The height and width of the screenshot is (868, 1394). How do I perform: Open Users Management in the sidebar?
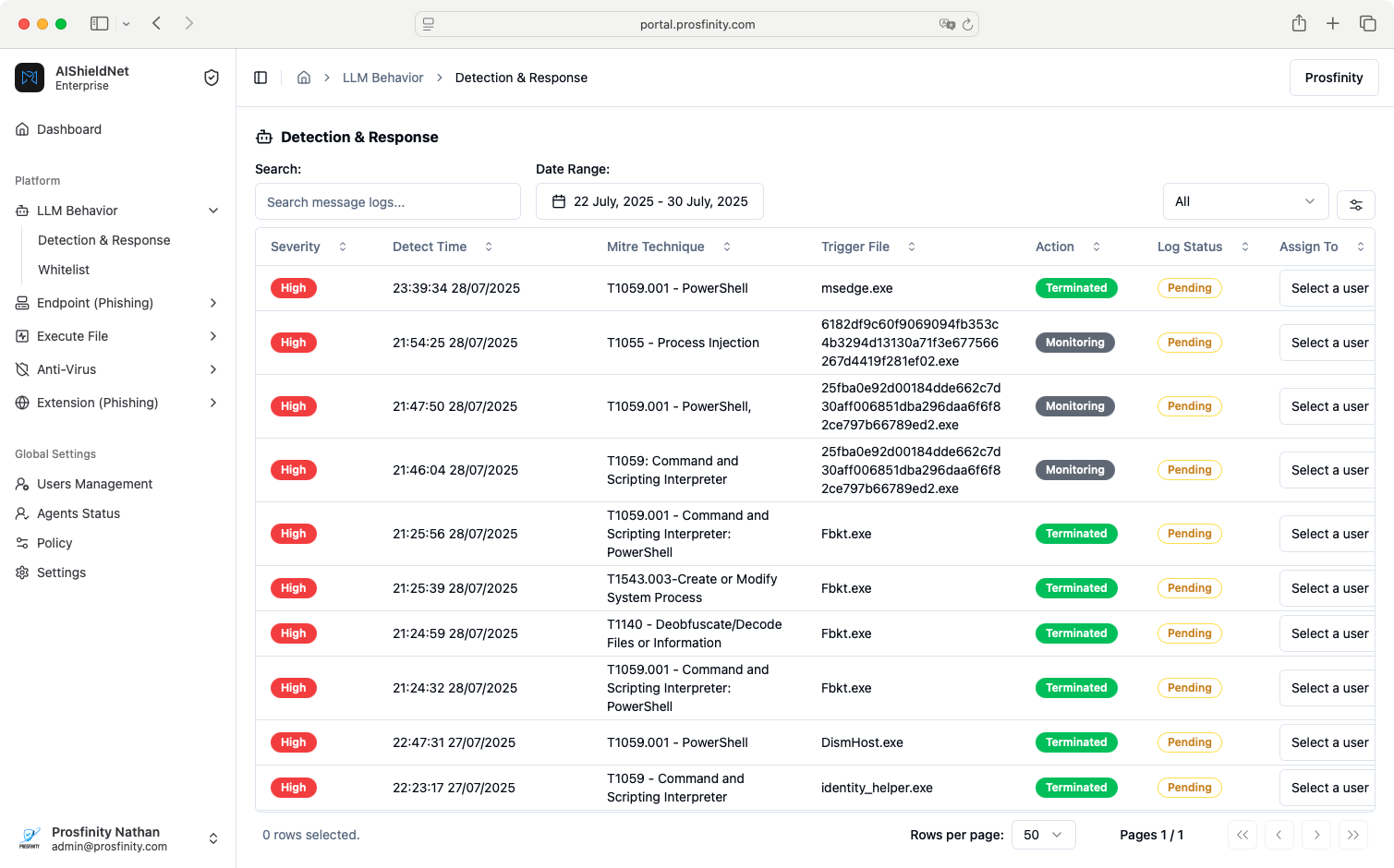click(94, 484)
